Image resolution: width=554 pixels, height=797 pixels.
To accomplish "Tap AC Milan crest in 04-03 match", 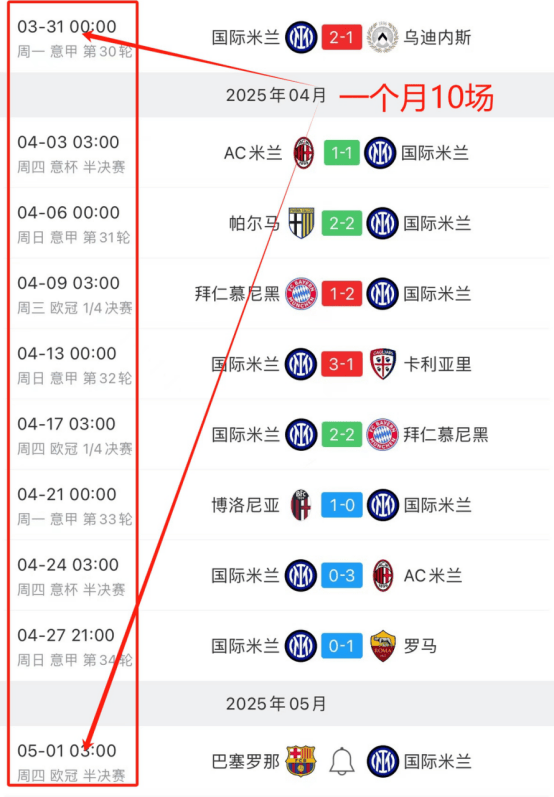I will coord(303,152).
